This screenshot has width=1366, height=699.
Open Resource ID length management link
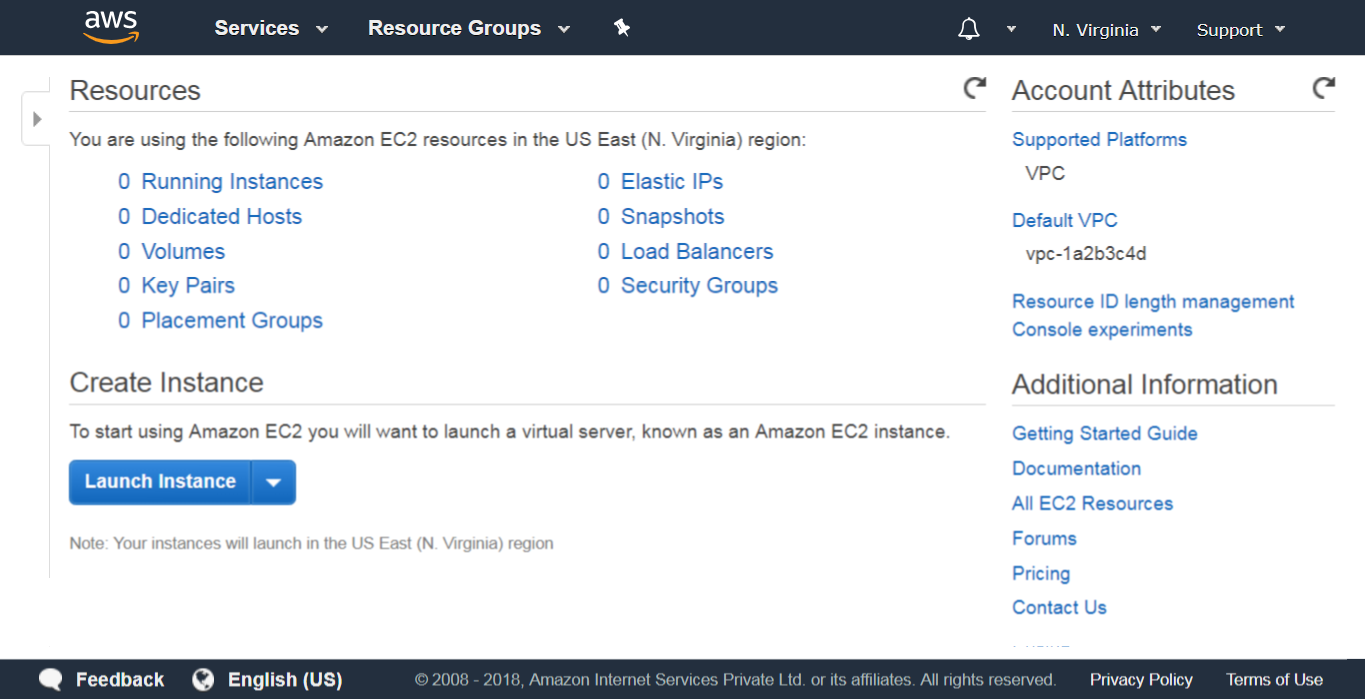[1153, 302]
